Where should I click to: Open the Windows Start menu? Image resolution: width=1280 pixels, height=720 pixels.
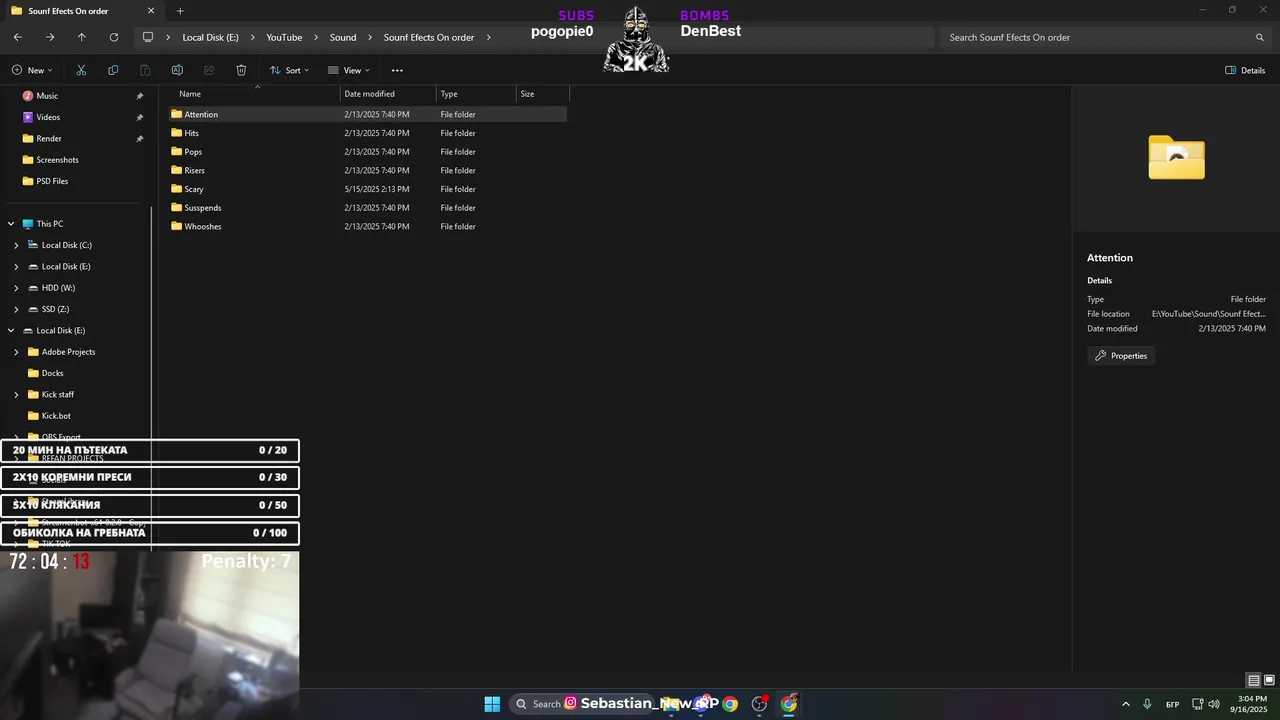tap(492, 704)
